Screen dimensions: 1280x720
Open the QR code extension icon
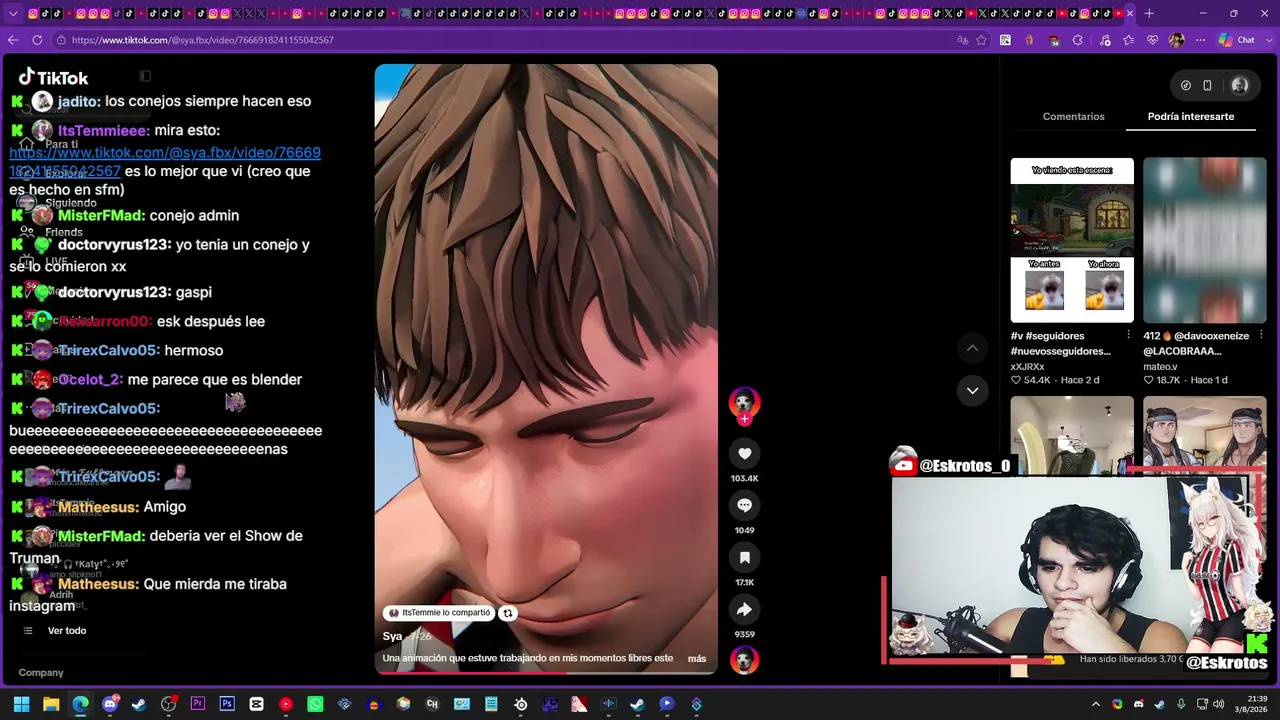click(1005, 40)
